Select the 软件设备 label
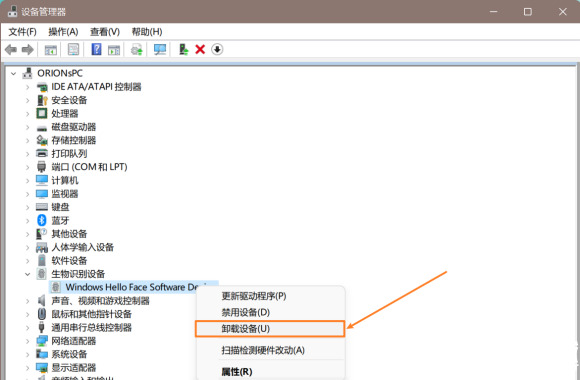580x380 pixels. pyautogui.click(x=69, y=260)
